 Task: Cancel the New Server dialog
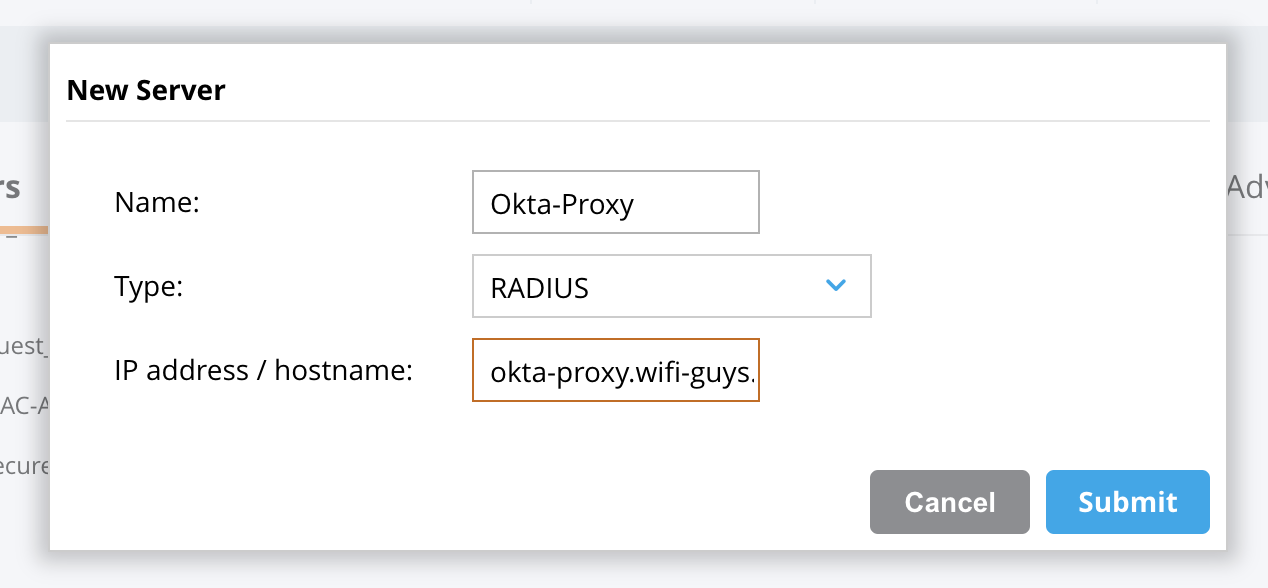click(948, 502)
